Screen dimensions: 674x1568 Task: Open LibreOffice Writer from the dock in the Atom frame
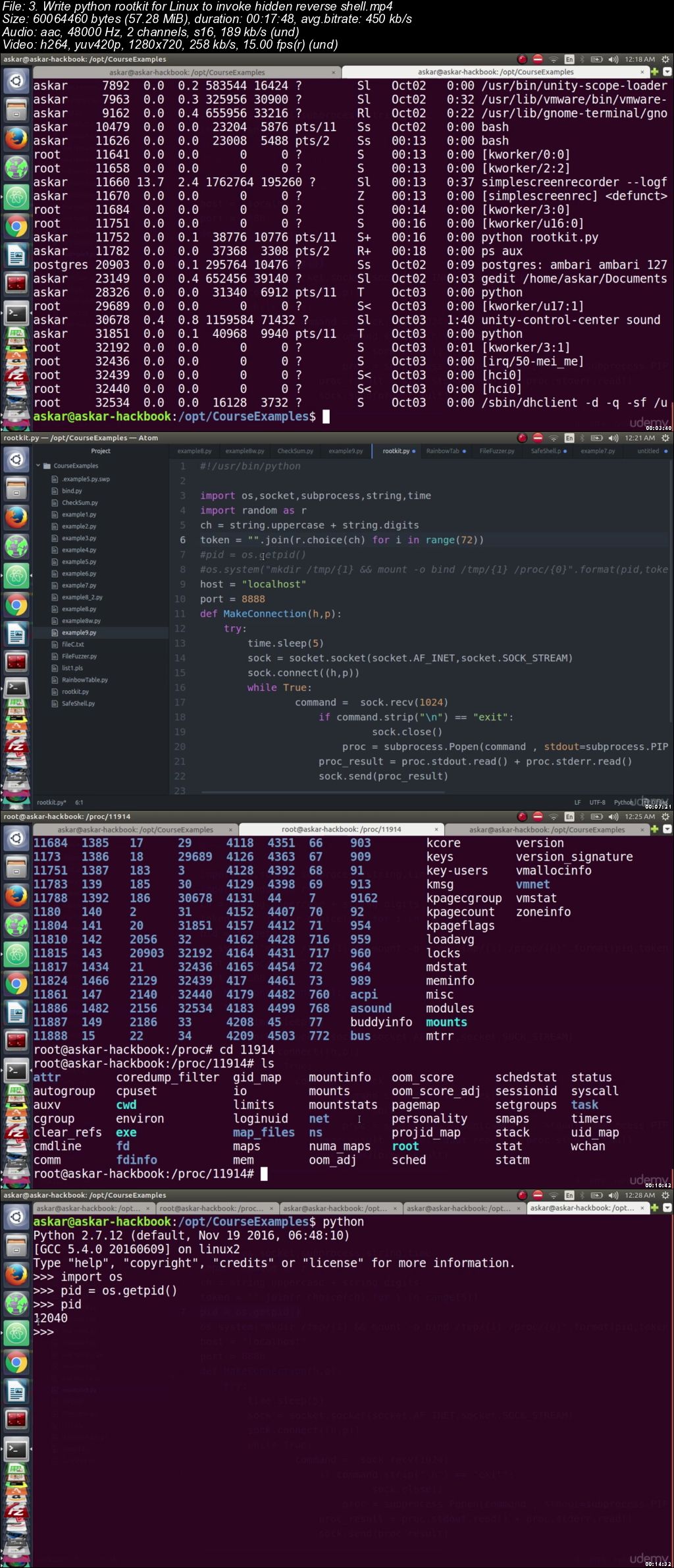coord(16,634)
